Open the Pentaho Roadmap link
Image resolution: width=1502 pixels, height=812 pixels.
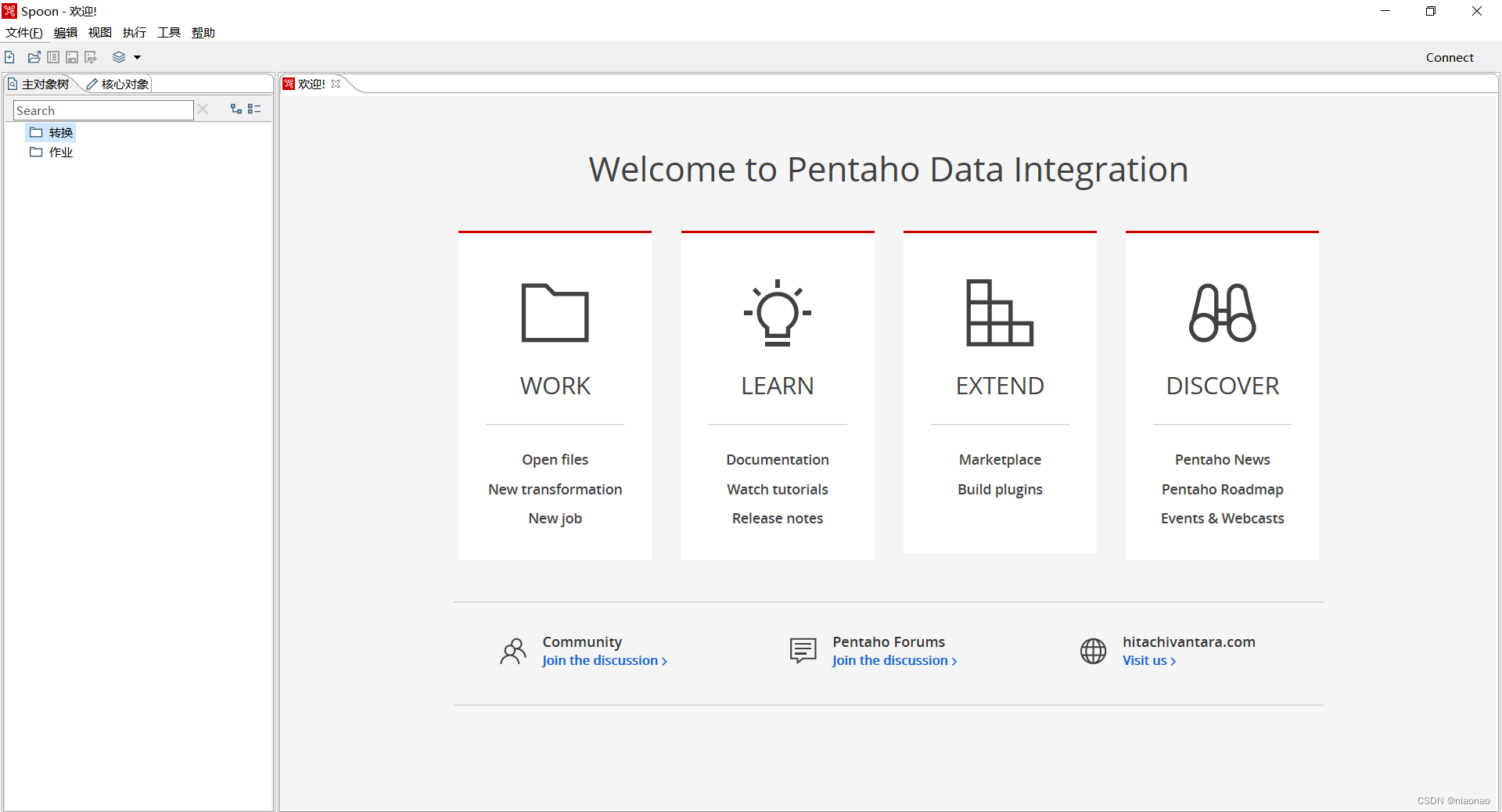click(x=1223, y=489)
